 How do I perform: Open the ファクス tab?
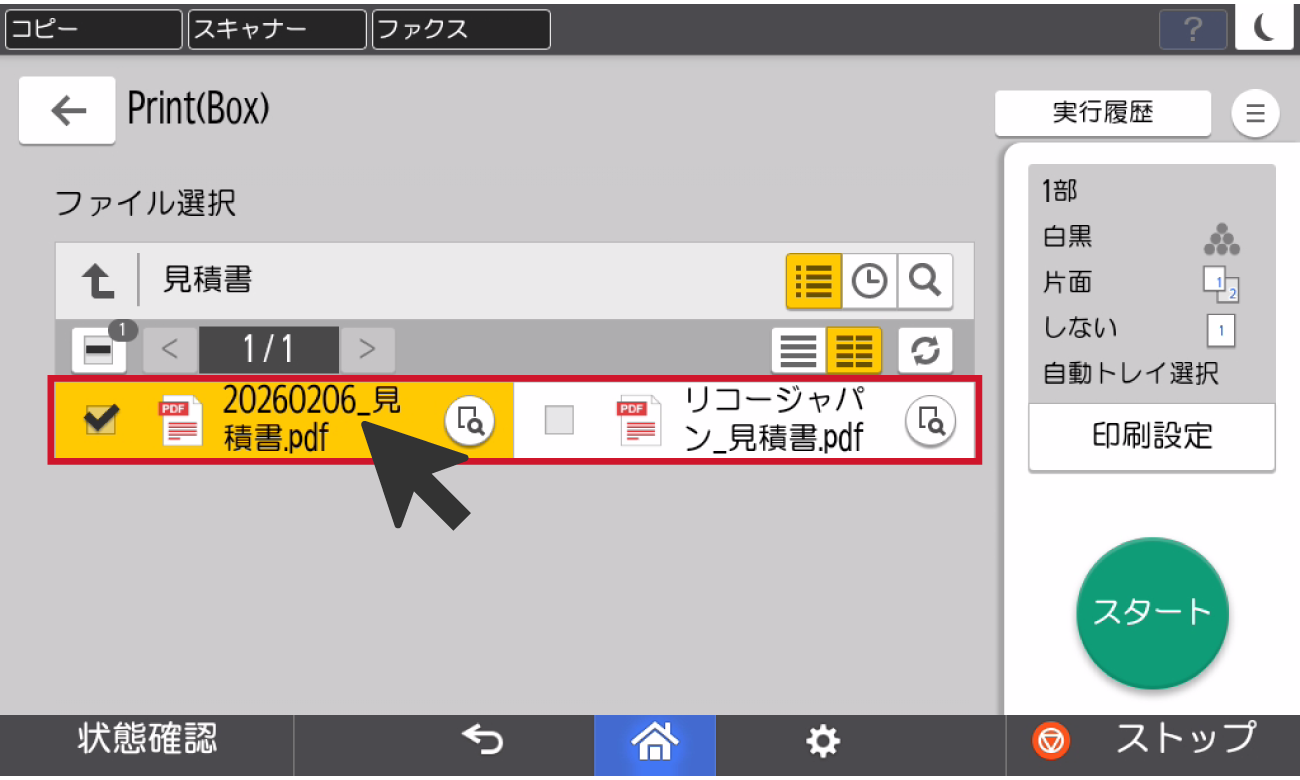pyautogui.click(x=461, y=29)
